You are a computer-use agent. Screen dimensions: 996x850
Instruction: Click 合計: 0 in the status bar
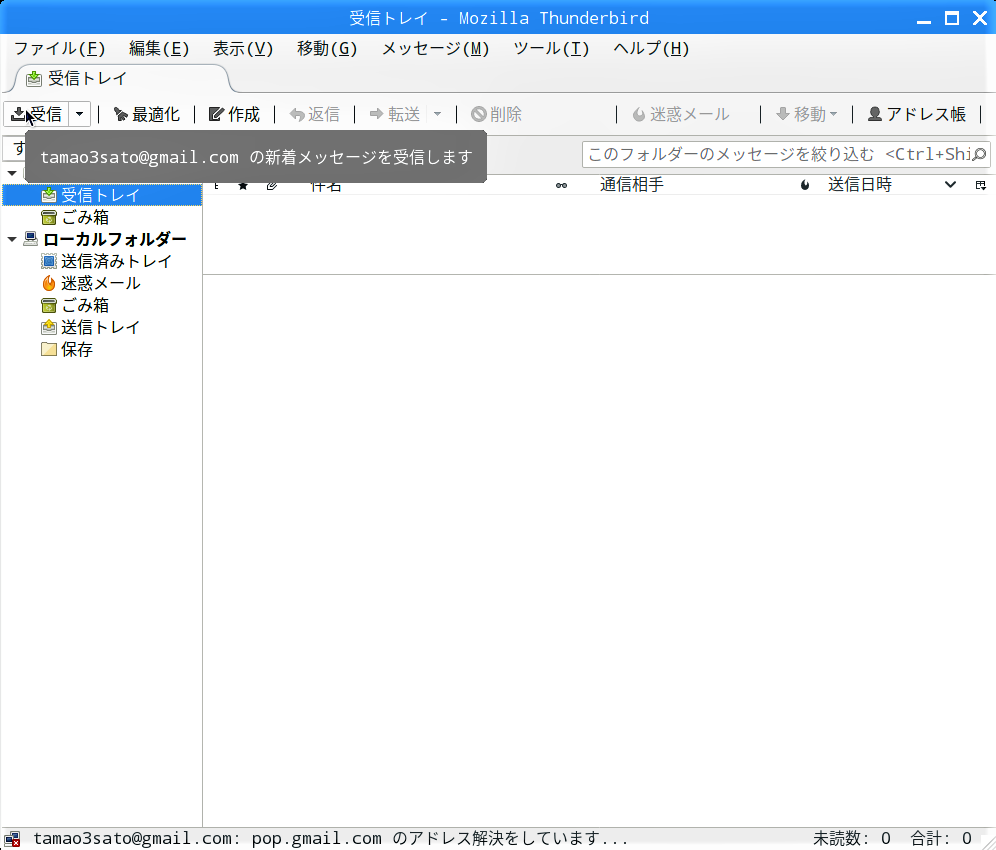pyautogui.click(x=941, y=839)
